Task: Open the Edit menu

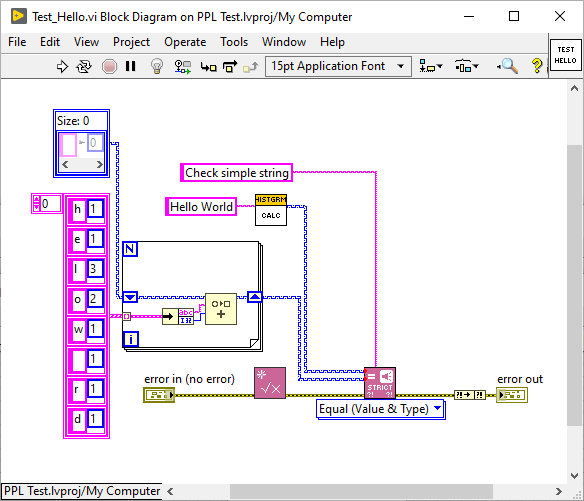Action: click(x=50, y=42)
